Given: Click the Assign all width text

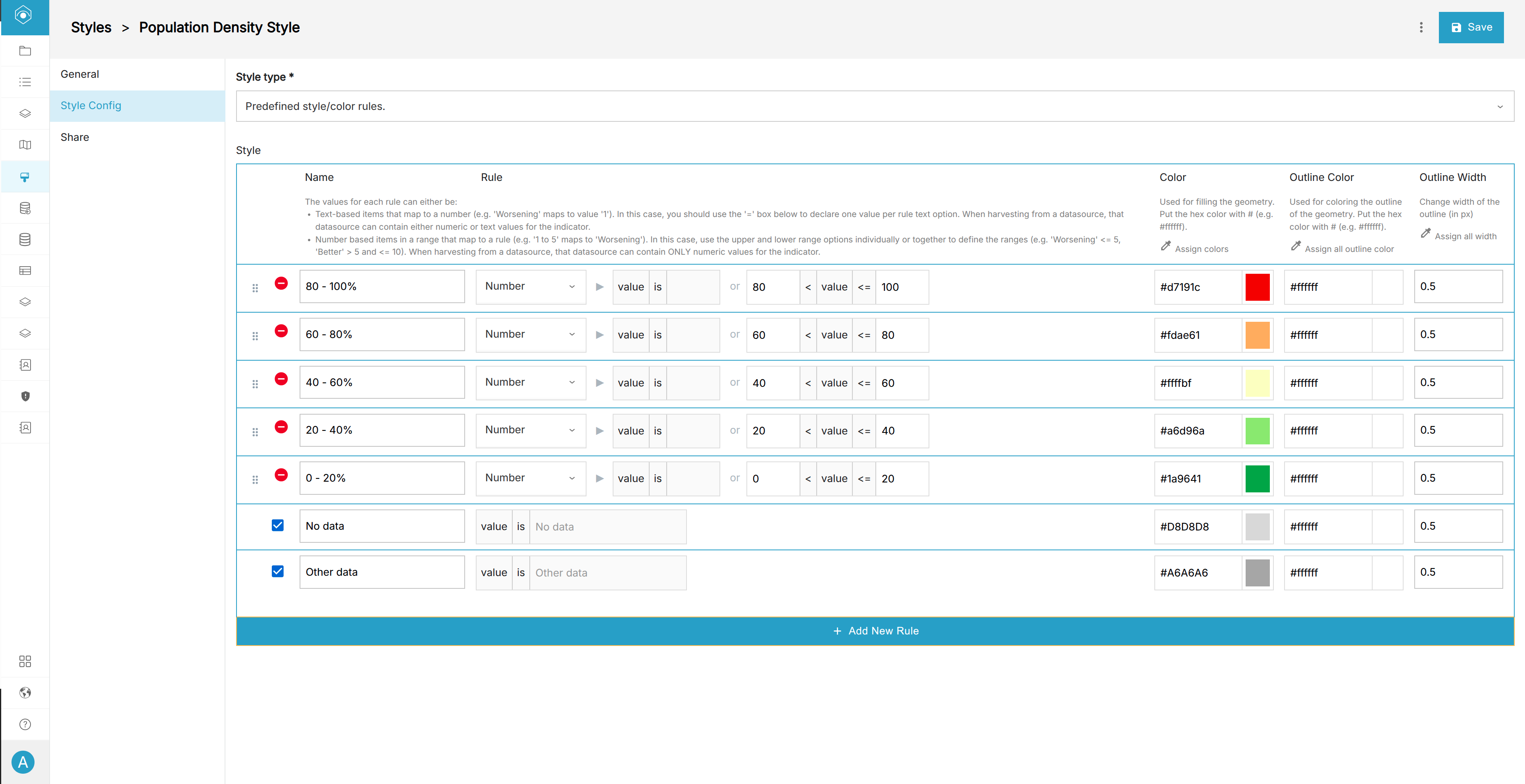Looking at the screenshot, I should (1465, 236).
